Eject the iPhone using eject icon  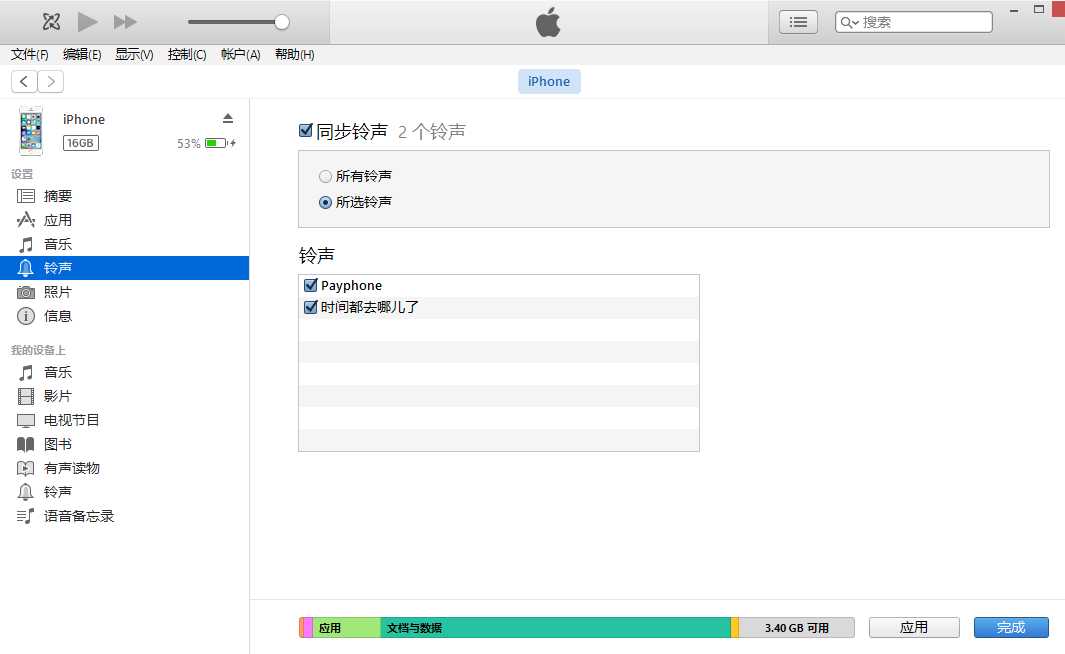tap(228, 118)
